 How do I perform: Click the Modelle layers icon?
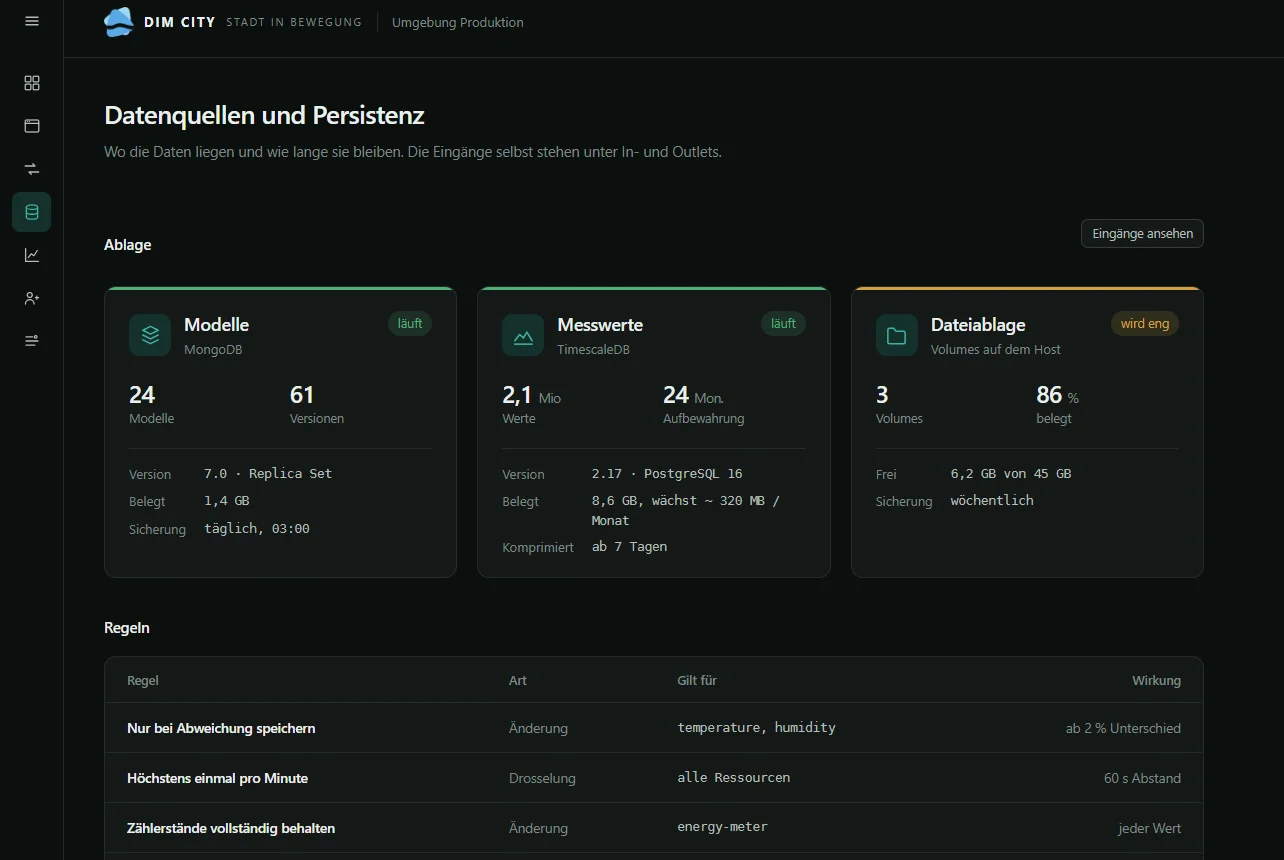point(150,335)
